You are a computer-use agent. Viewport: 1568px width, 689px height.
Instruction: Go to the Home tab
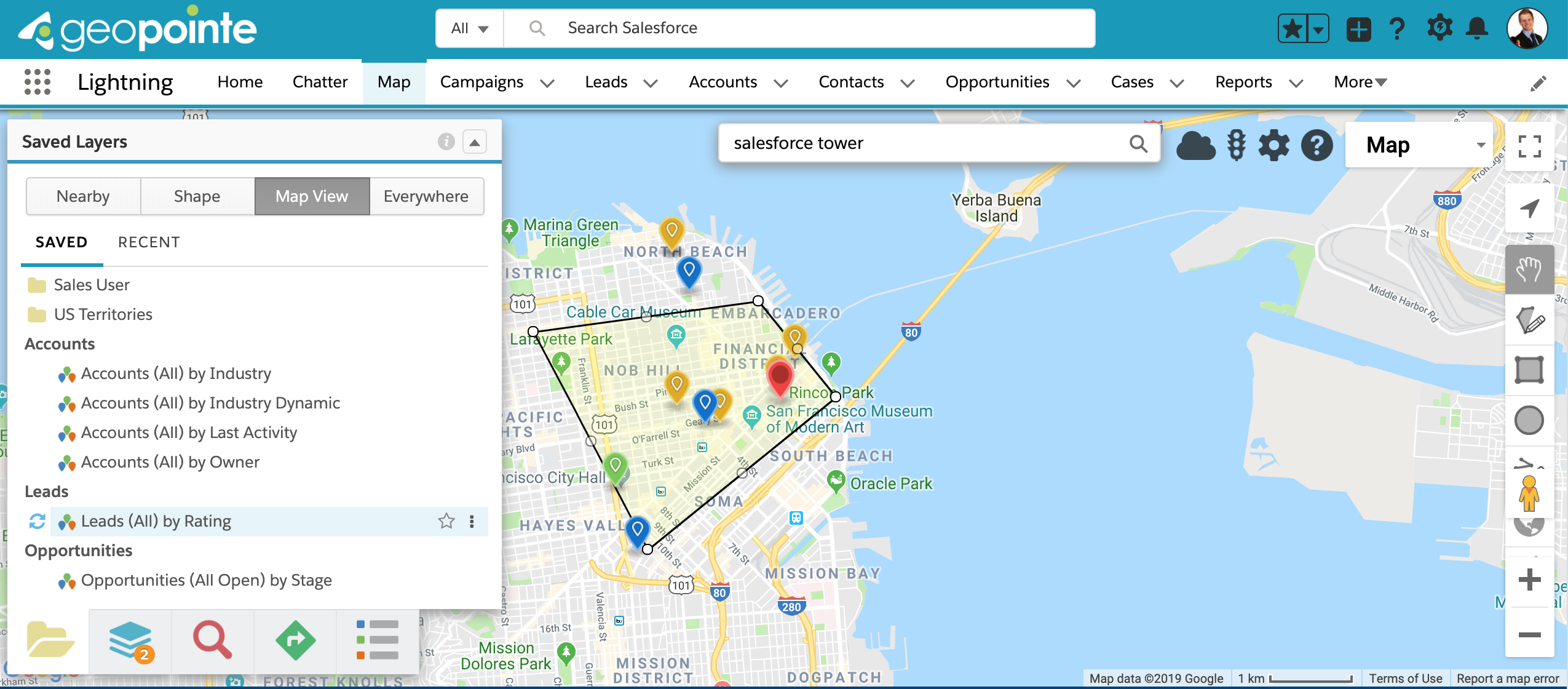[240, 82]
